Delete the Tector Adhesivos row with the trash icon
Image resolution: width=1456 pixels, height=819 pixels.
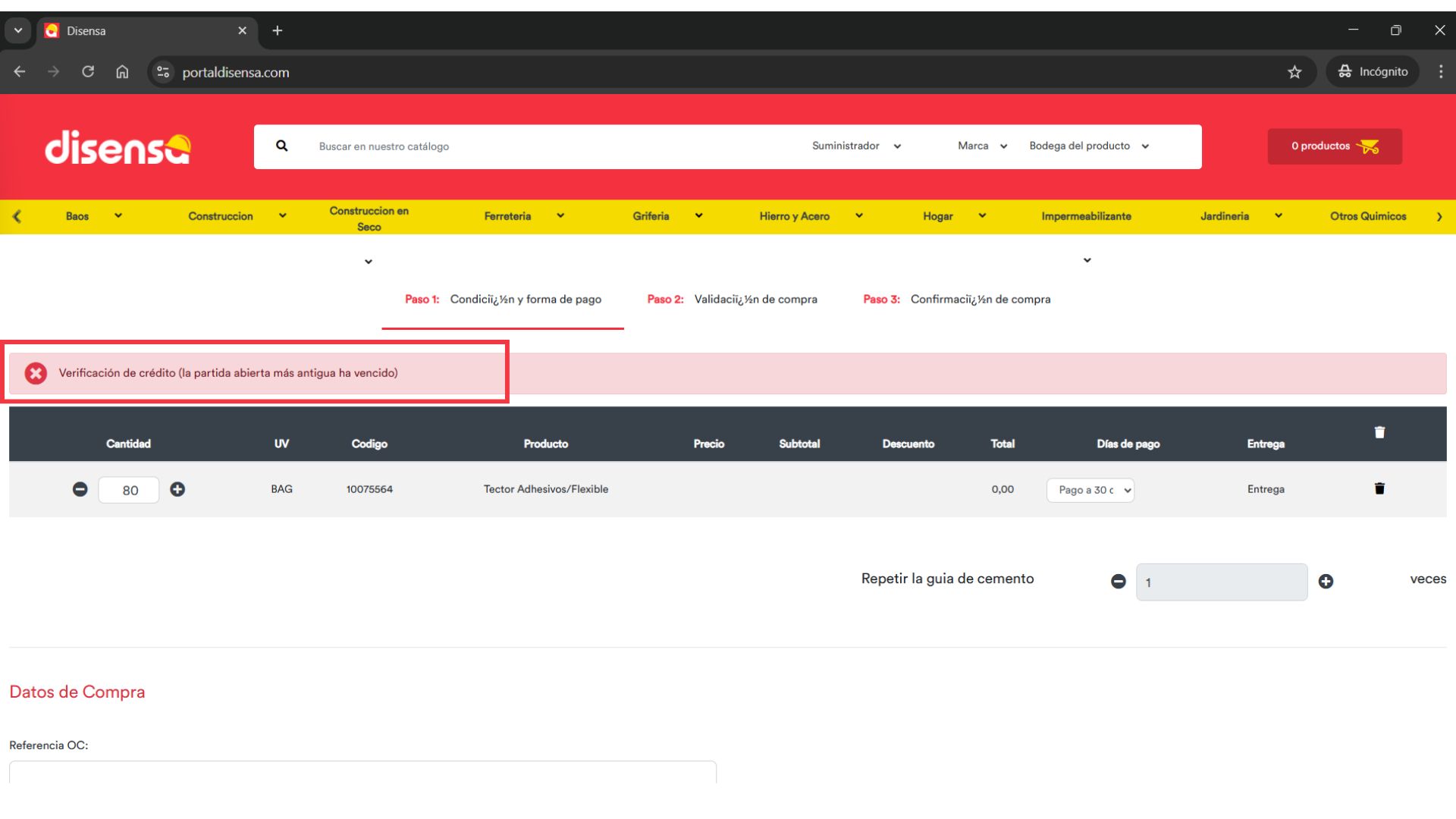[1379, 489]
